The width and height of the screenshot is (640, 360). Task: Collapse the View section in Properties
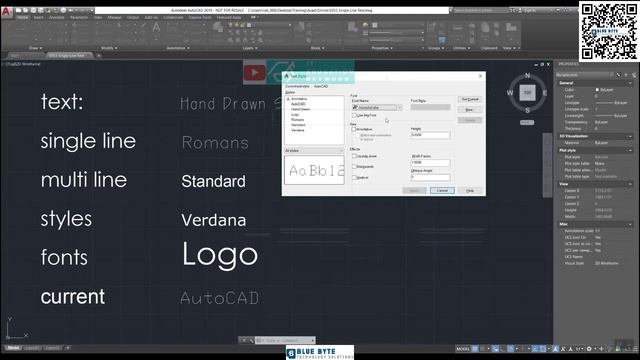(x=631, y=184)
